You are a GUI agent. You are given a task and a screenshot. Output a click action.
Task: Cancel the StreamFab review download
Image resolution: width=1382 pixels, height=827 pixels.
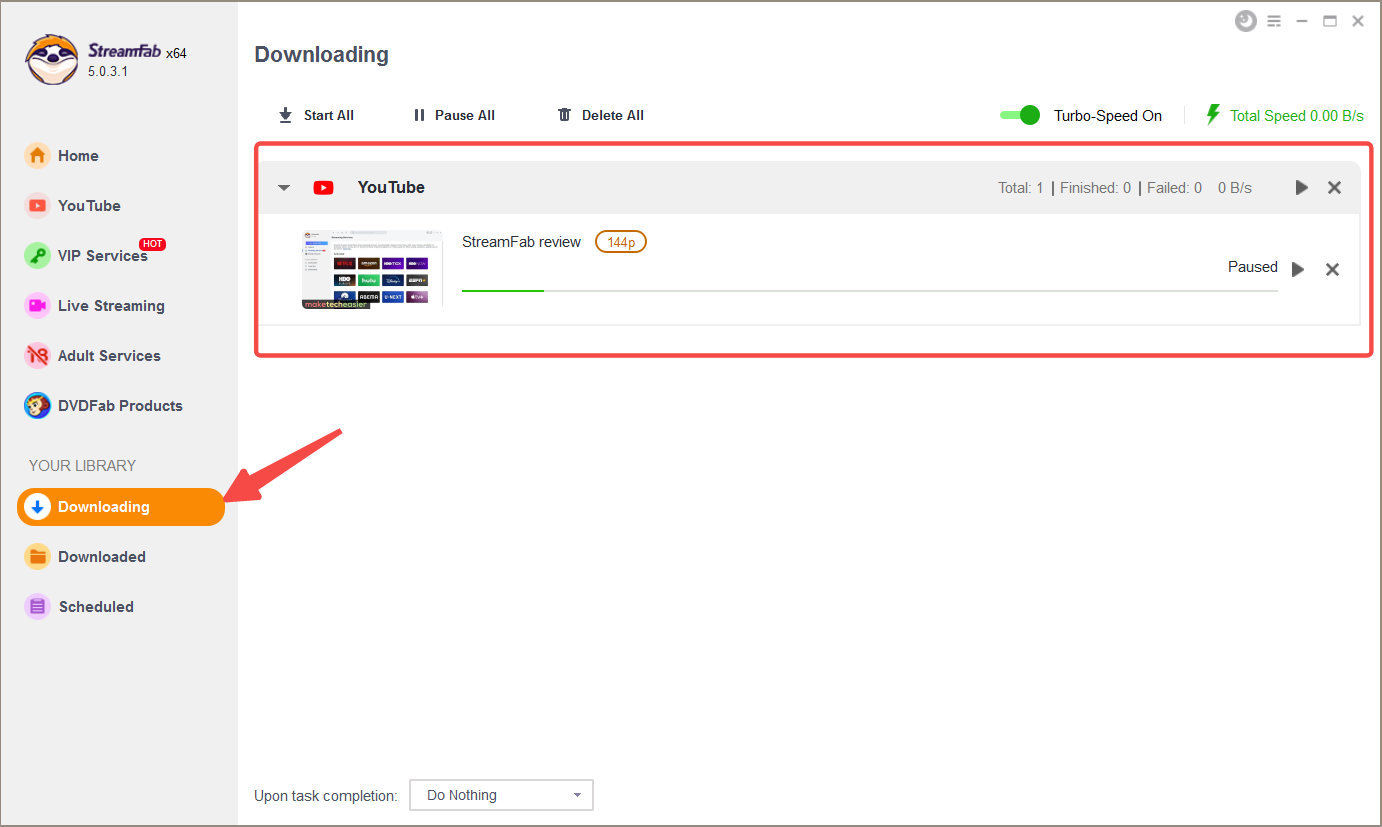tap(1332, 269)
